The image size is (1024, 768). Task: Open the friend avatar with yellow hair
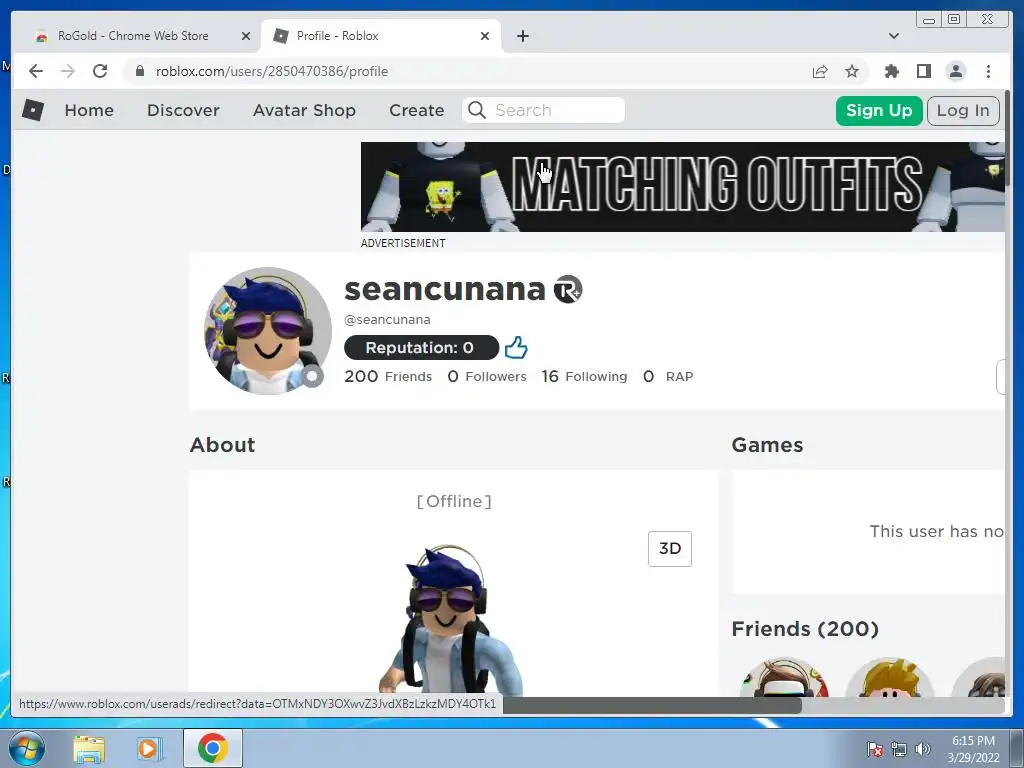click(889, 677)
